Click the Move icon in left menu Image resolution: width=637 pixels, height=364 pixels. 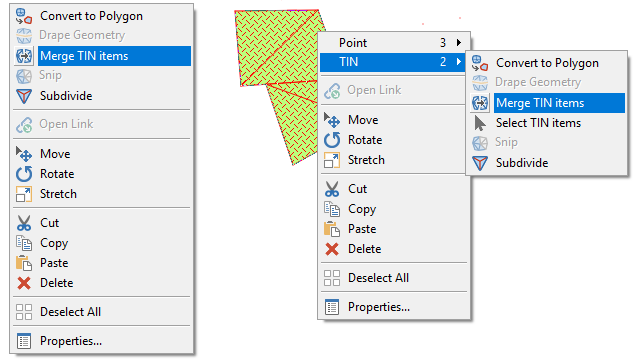point(24,154)
